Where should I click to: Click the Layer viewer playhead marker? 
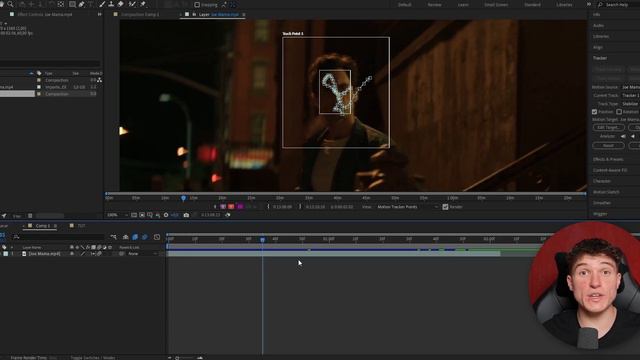183,198
